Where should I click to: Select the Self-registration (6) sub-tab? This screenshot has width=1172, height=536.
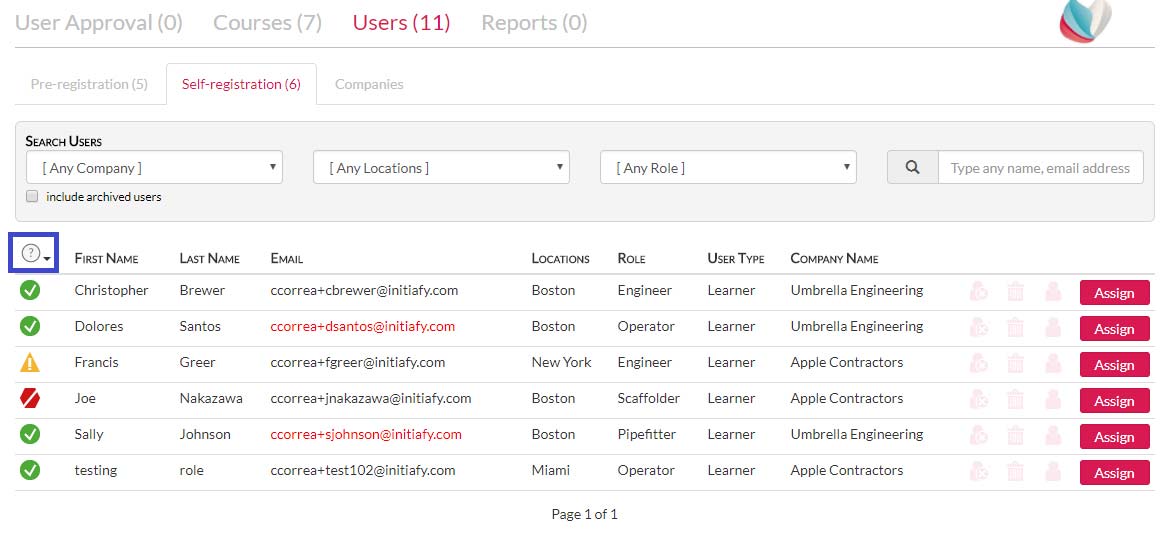point(241,84)
